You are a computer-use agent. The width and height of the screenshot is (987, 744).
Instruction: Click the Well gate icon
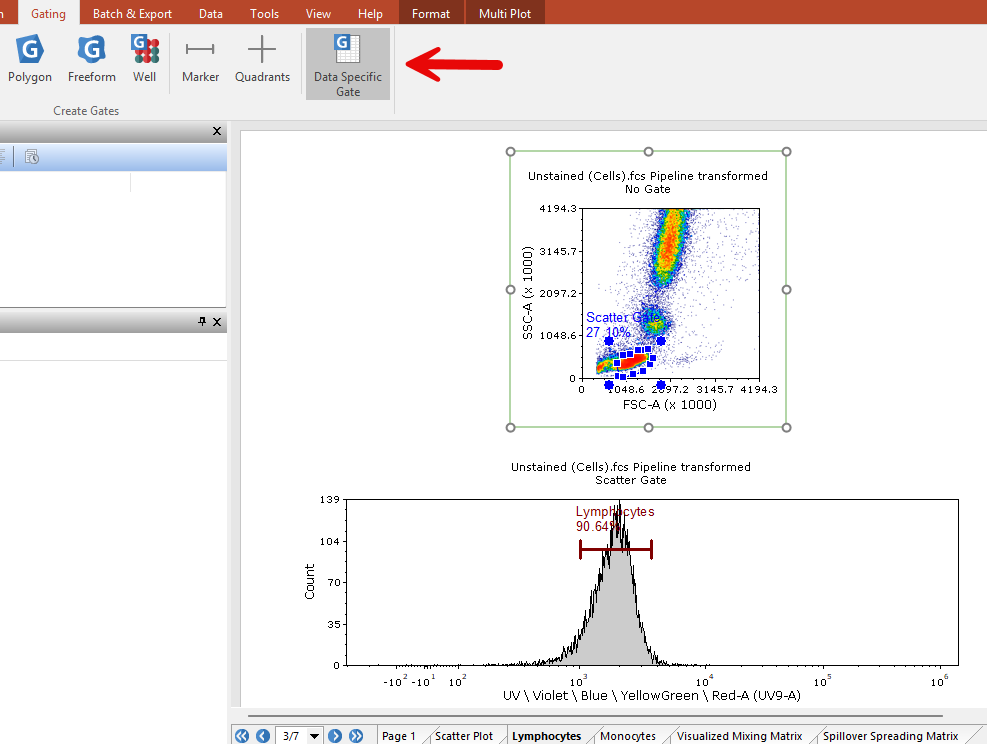[145, 59]
